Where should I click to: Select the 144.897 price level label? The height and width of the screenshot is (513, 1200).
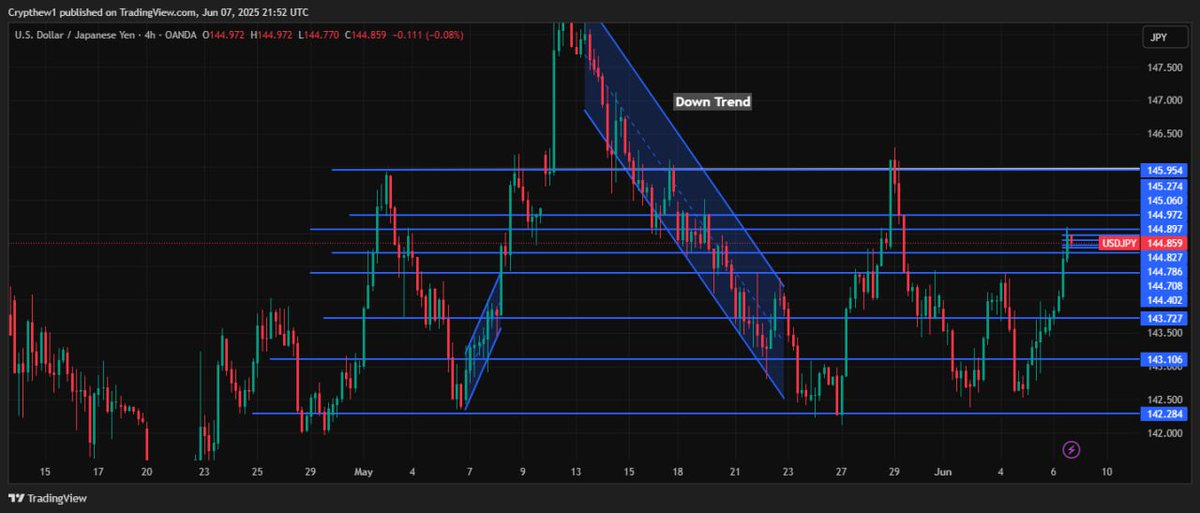1166,229
